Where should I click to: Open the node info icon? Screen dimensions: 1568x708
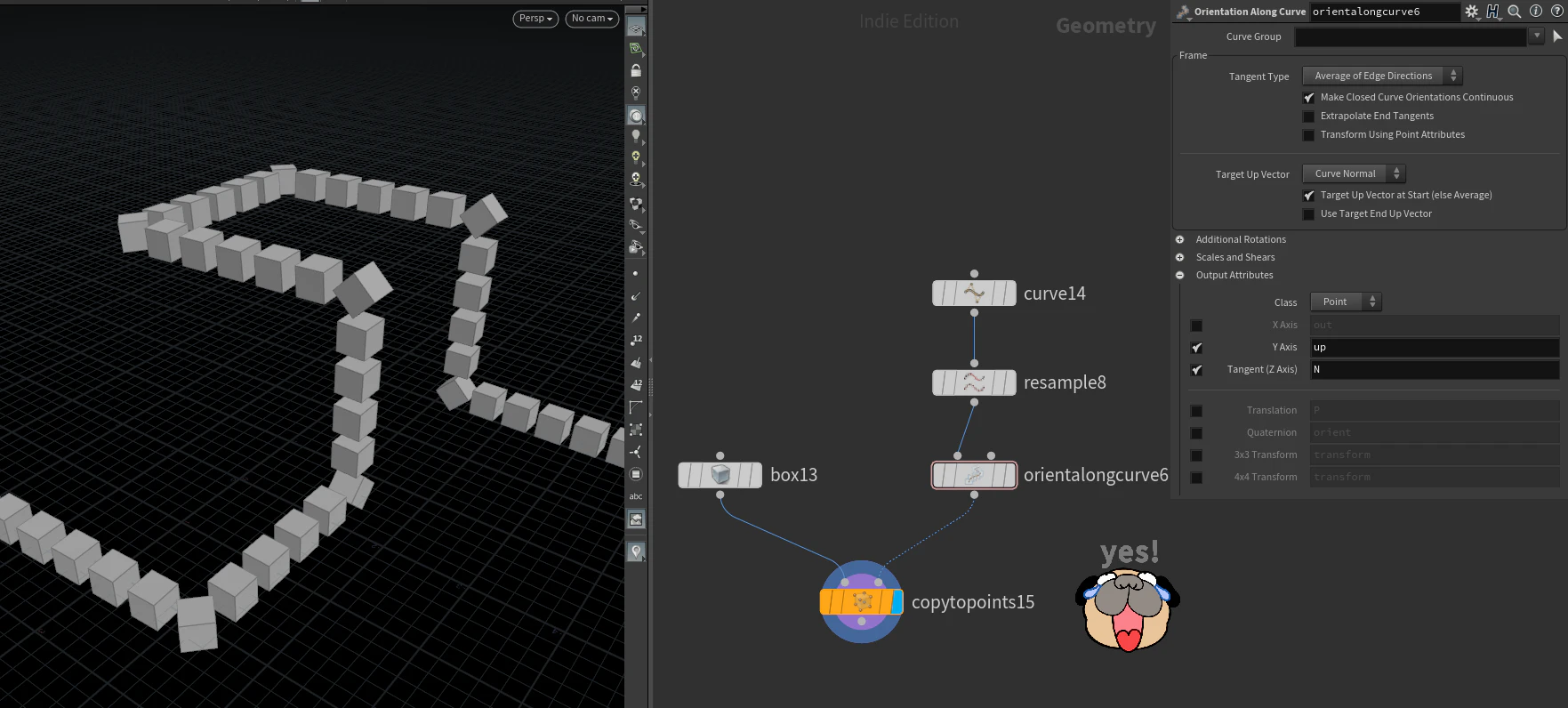(x=1536, y=12)
